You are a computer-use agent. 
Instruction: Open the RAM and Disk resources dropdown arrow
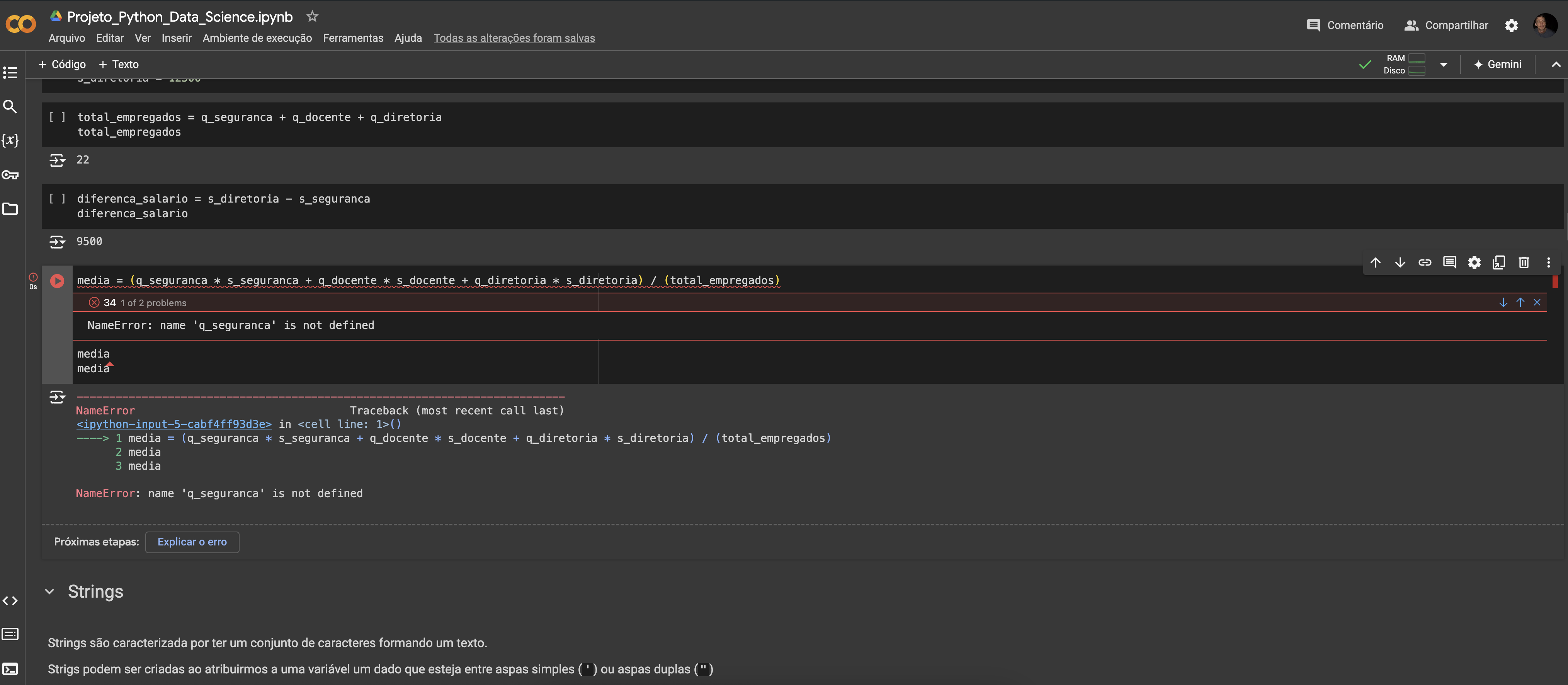pyautogui.click(x=1444, y=65)
